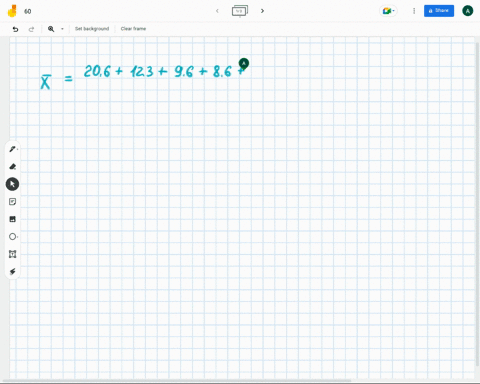Screen dimensions: 480x384
Task: Add a text box
Action: [13, 254]
